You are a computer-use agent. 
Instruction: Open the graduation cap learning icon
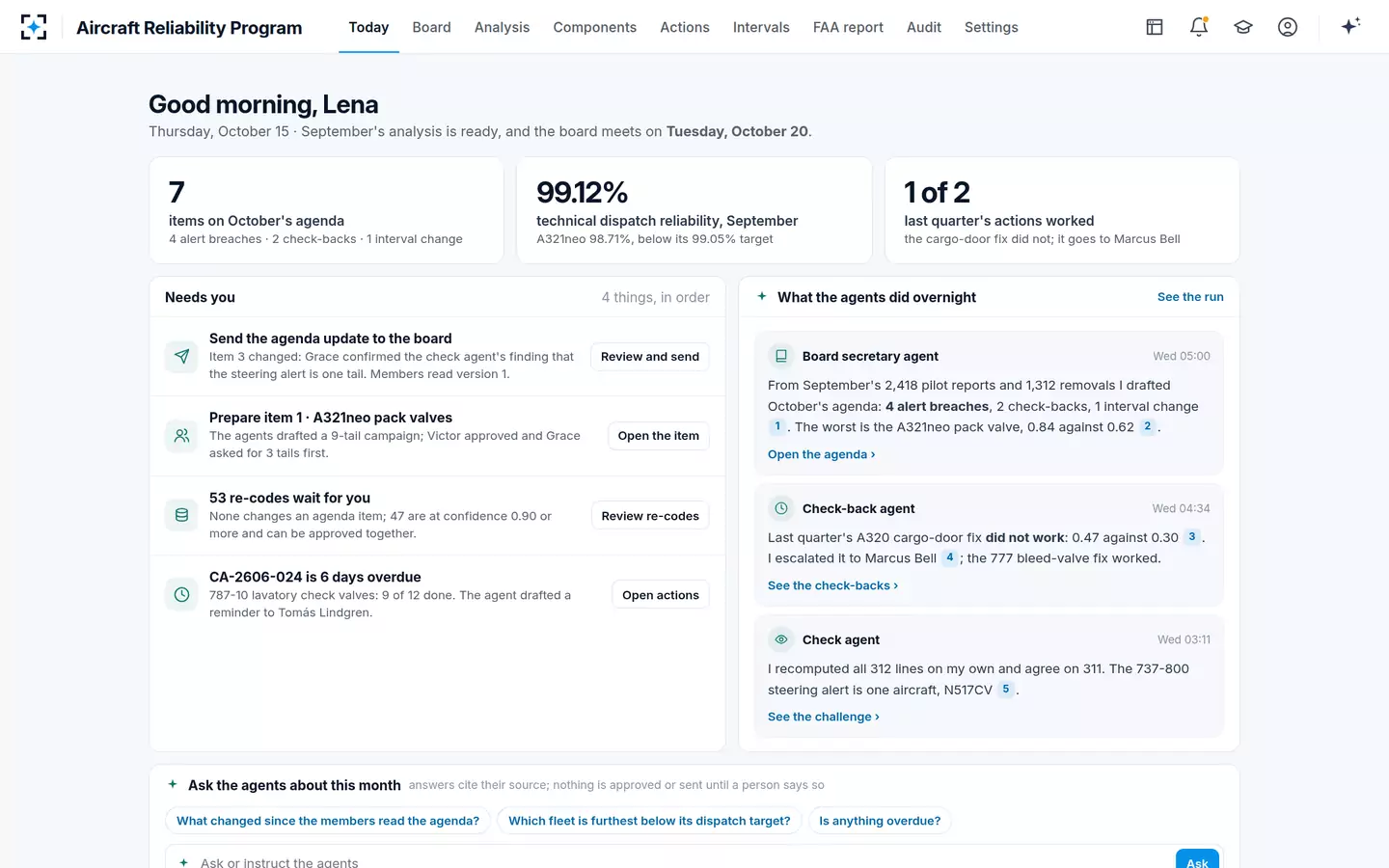pos(1243,27)
